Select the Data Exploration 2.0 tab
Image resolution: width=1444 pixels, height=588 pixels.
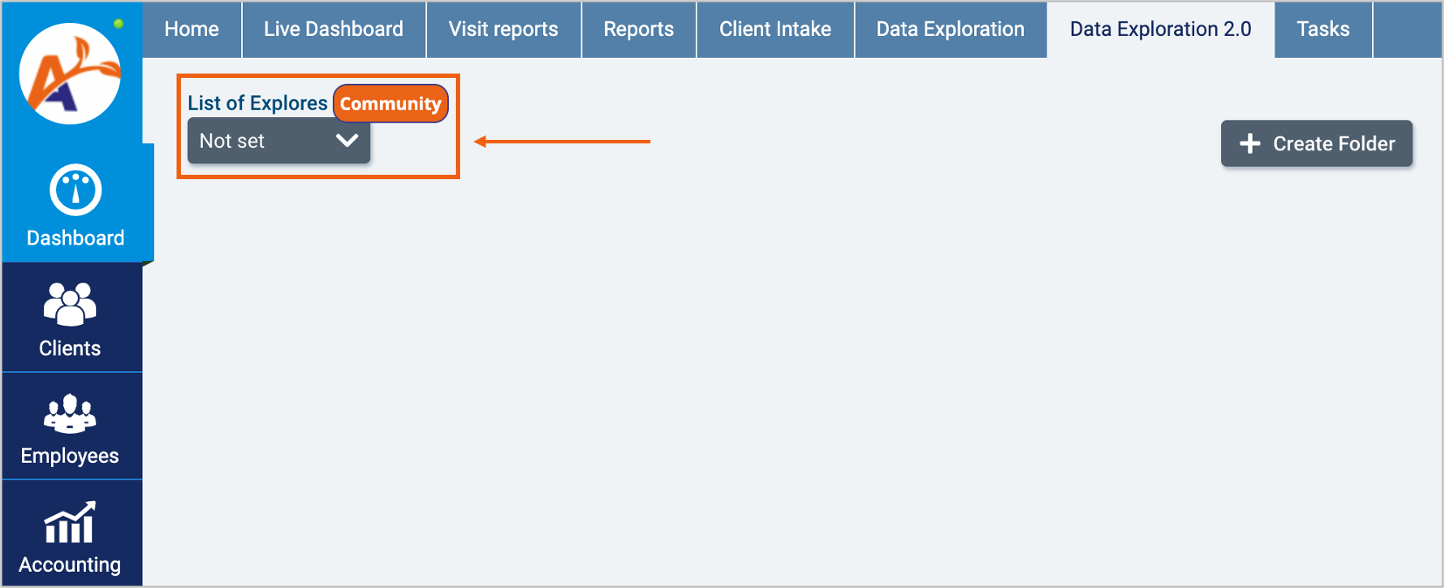click(1160, 29)
